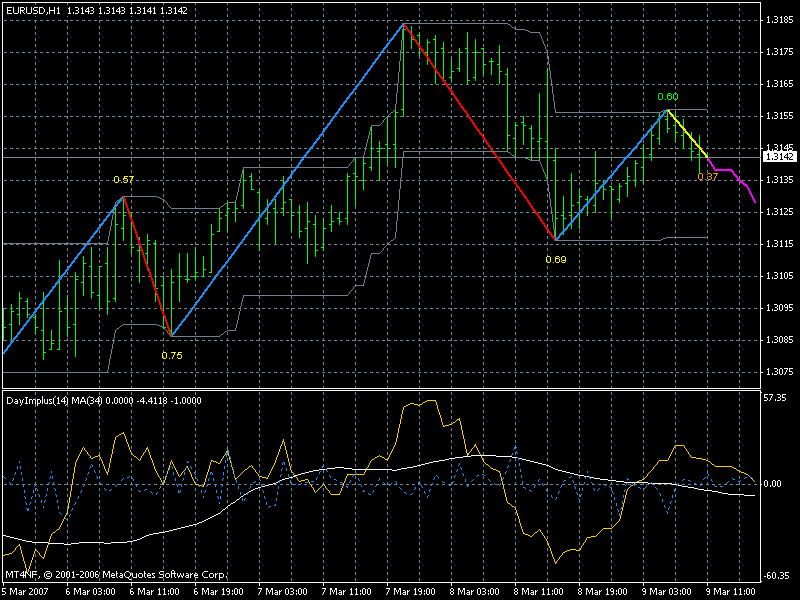This screenshot has width=800, height=600.
Task: Select the orange 0.37 label
Action: (x=708, y=177)
